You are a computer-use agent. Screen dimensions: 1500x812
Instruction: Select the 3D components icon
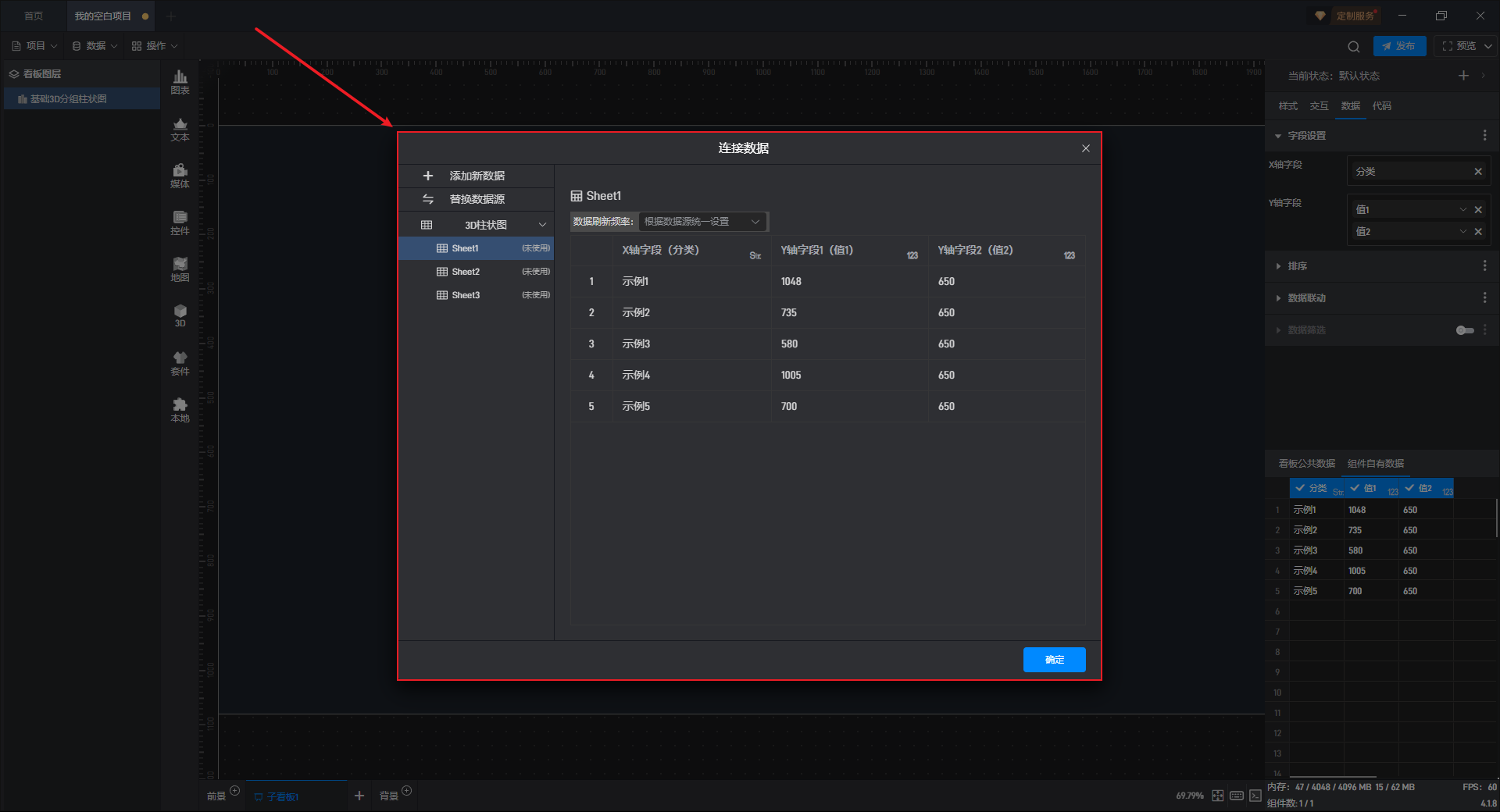click(180, 315)
